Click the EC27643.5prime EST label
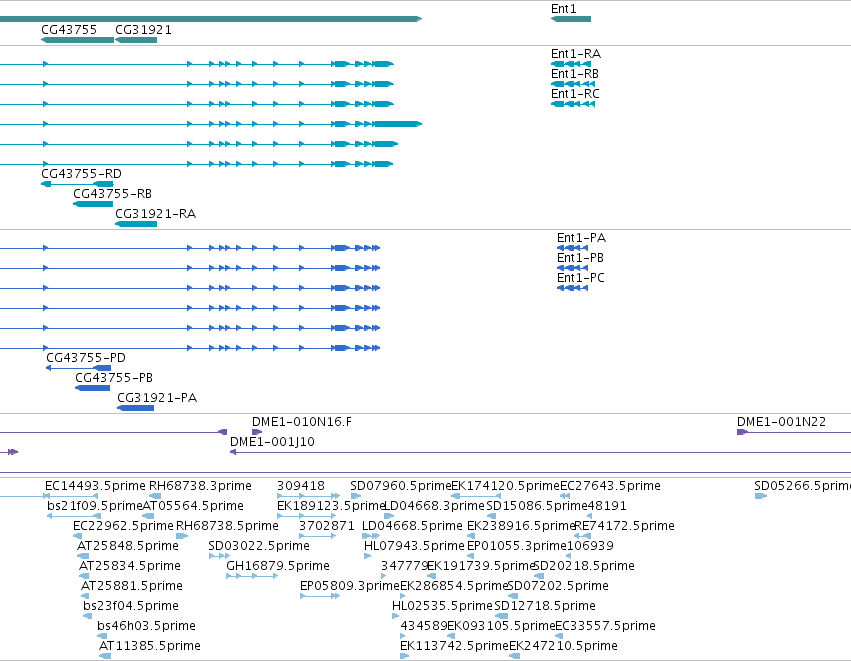Screen dimensions: 851x661 [610, 486]
